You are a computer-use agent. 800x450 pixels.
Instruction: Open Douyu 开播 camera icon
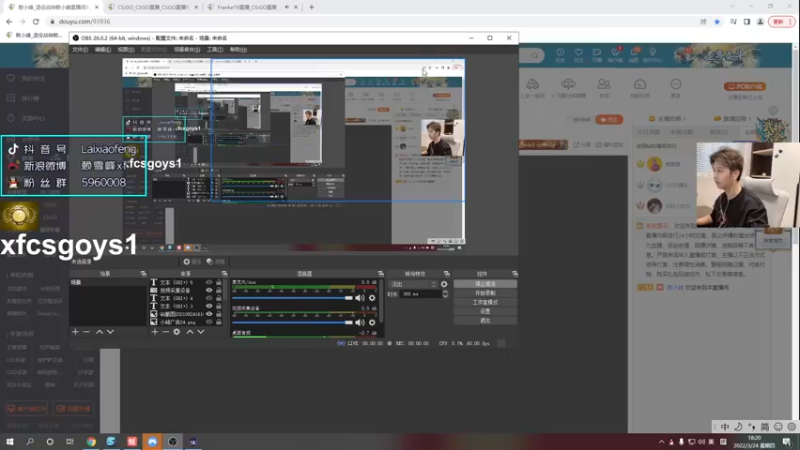[x=596, y=53]
